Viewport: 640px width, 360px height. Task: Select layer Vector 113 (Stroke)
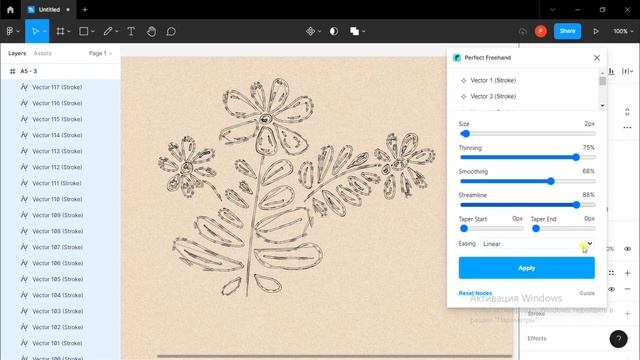coord(60,151)
